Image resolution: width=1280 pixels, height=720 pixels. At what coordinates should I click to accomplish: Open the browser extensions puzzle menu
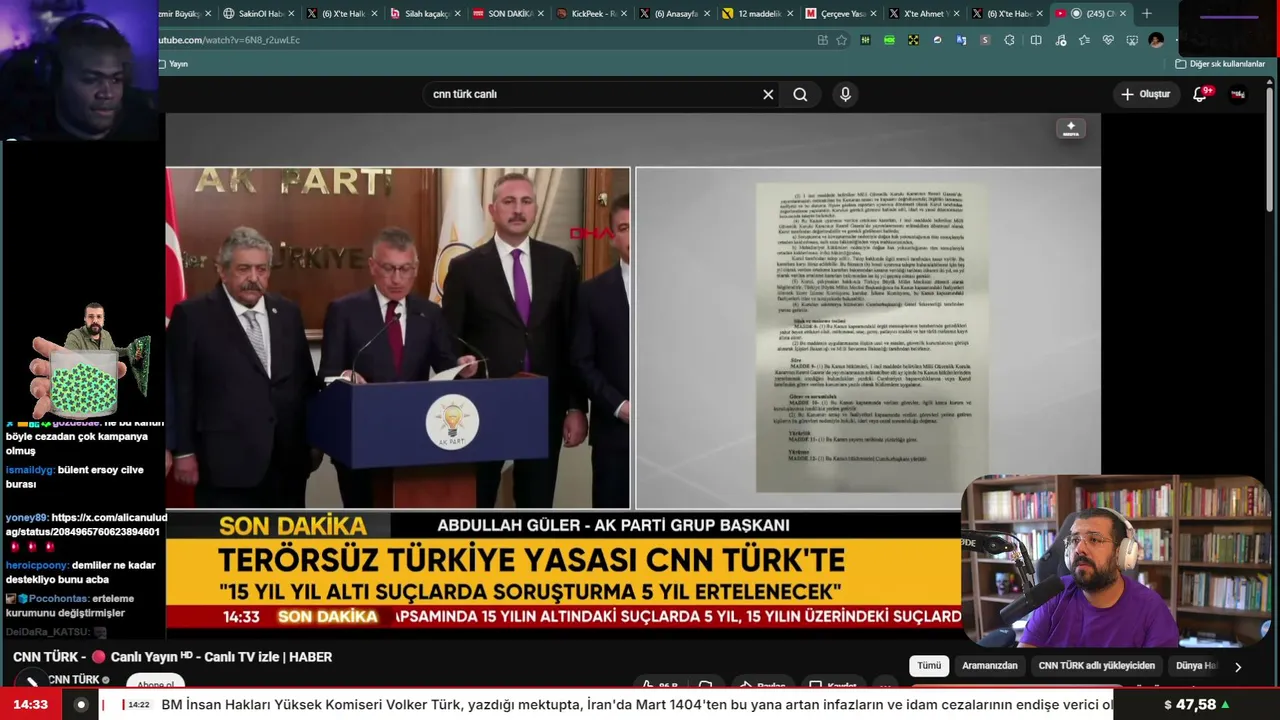(1009, 40)
